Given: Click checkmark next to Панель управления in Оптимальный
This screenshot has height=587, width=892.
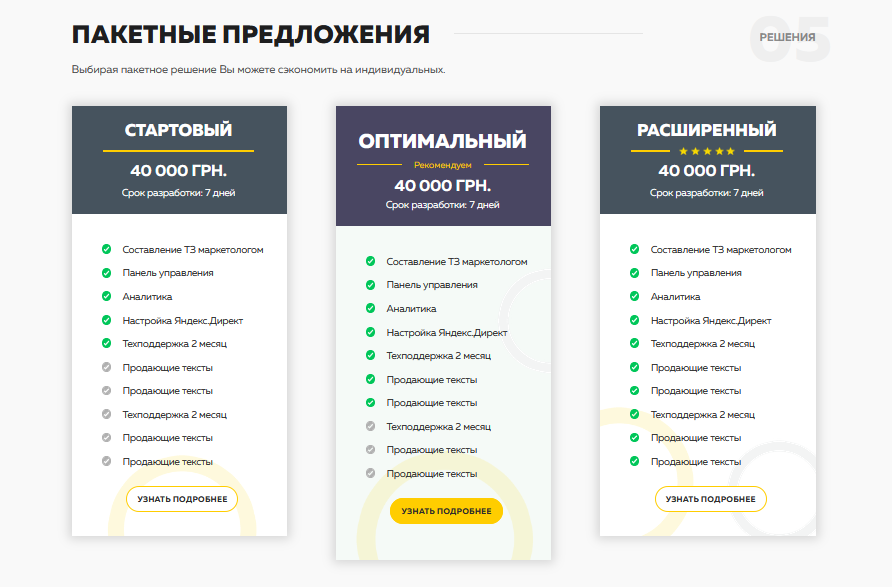Looking at the screenshot, I should point(370,285).
